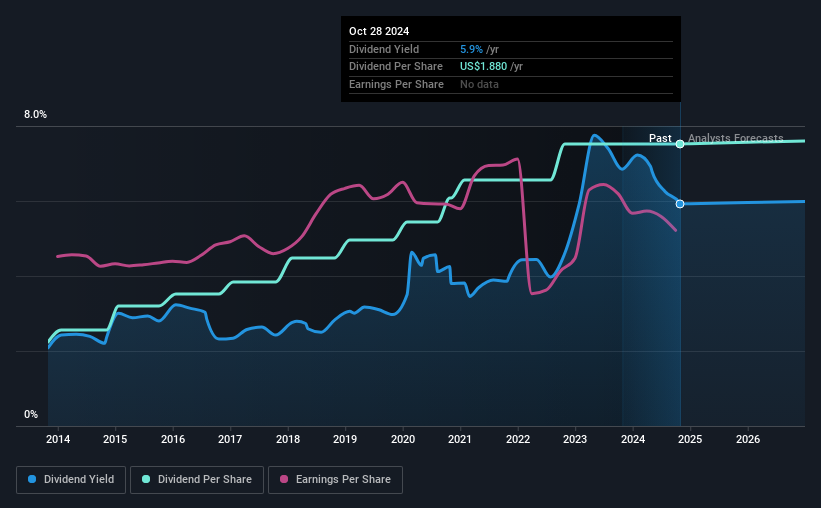Click the tooltip Earnings Per Share row label
The image size is (821, 508).
pos(396,84)
